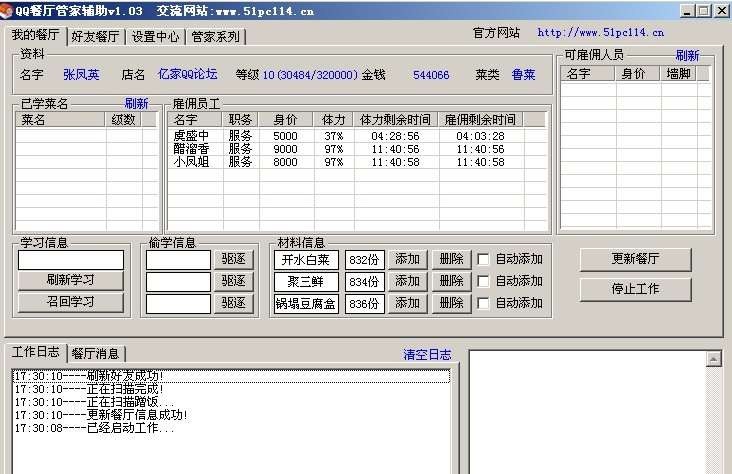Click the app icon in title bar
This screenshot has width=732, height=474.
pos(6,11)
